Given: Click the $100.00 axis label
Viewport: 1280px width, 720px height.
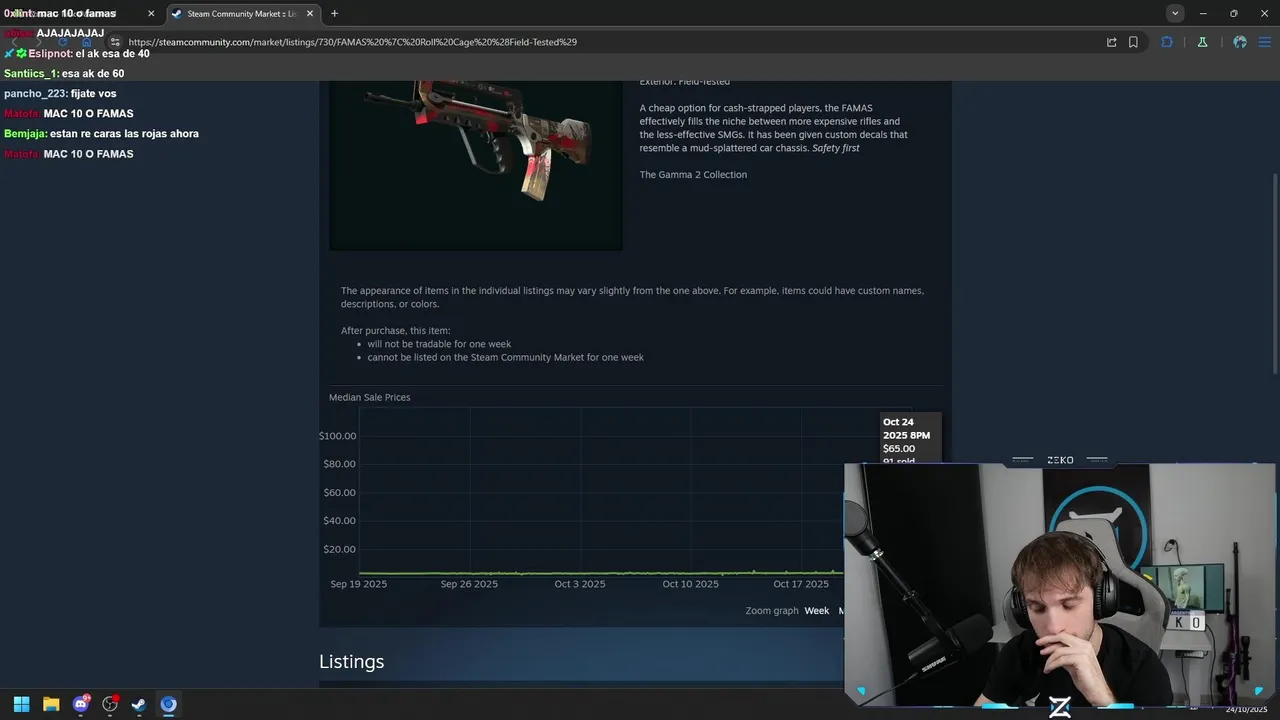Looking at the screenshot, I should pyautogui.click(x=338, y=436).
